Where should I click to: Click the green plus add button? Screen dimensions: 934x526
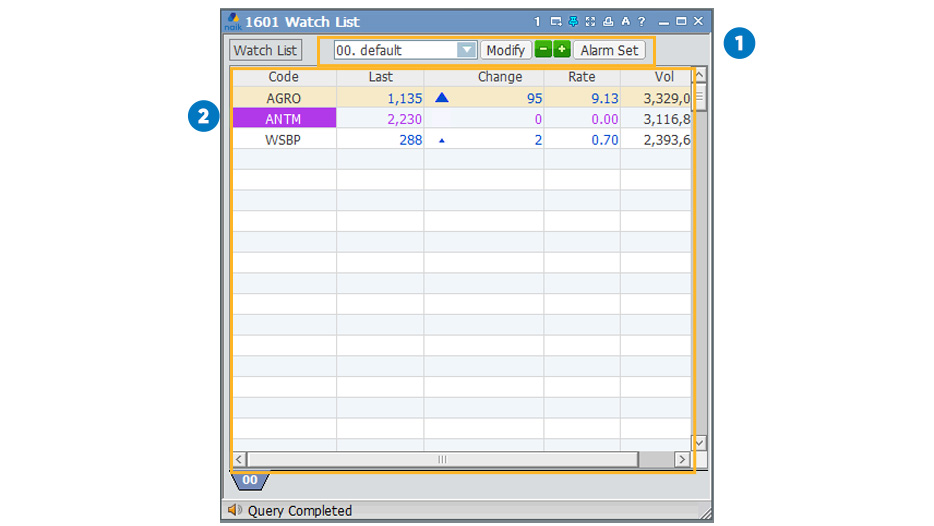click(561, 49)
